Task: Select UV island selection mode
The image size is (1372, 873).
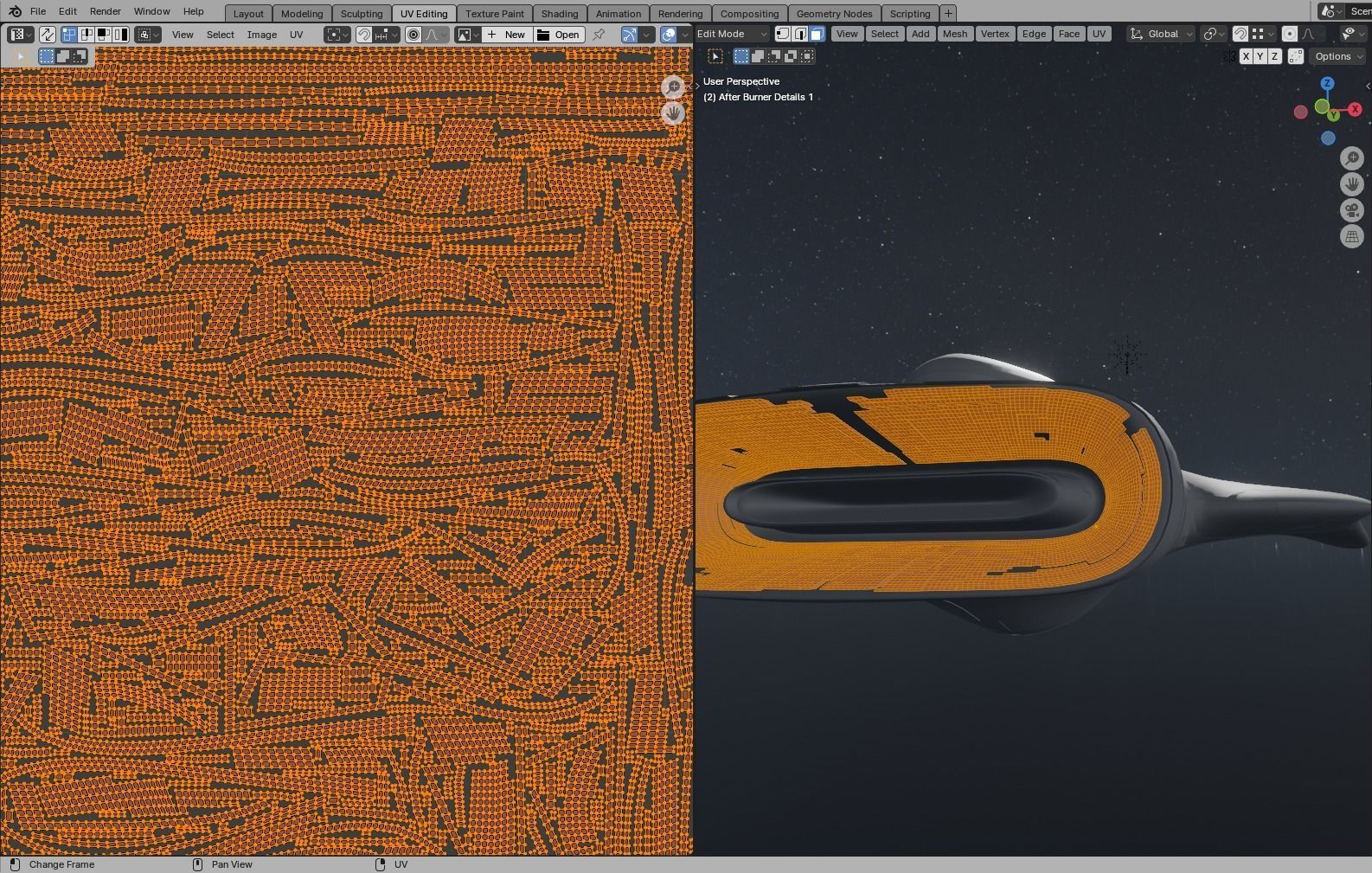Action: pyautogui.click(x=120, y=35)
